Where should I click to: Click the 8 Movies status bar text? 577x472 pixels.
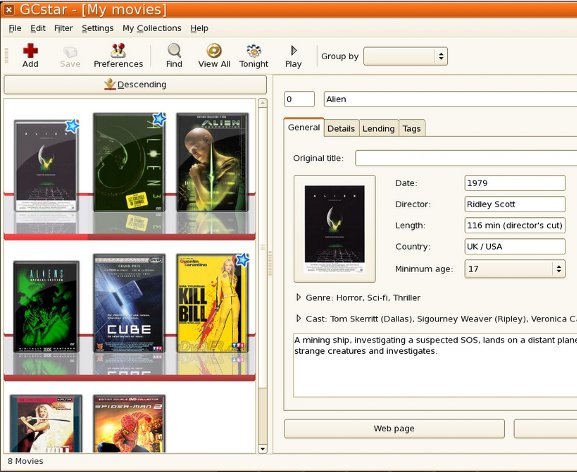coord(25,461)
